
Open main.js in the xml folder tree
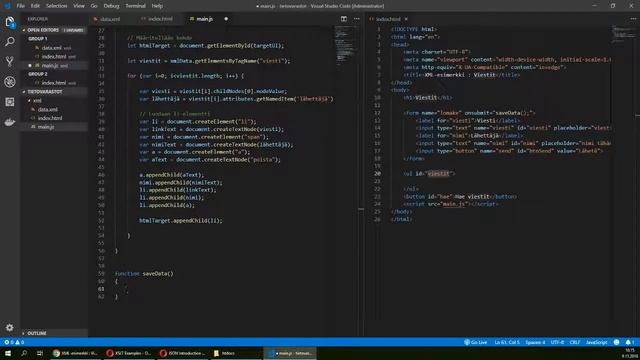(x=46, y=127)
